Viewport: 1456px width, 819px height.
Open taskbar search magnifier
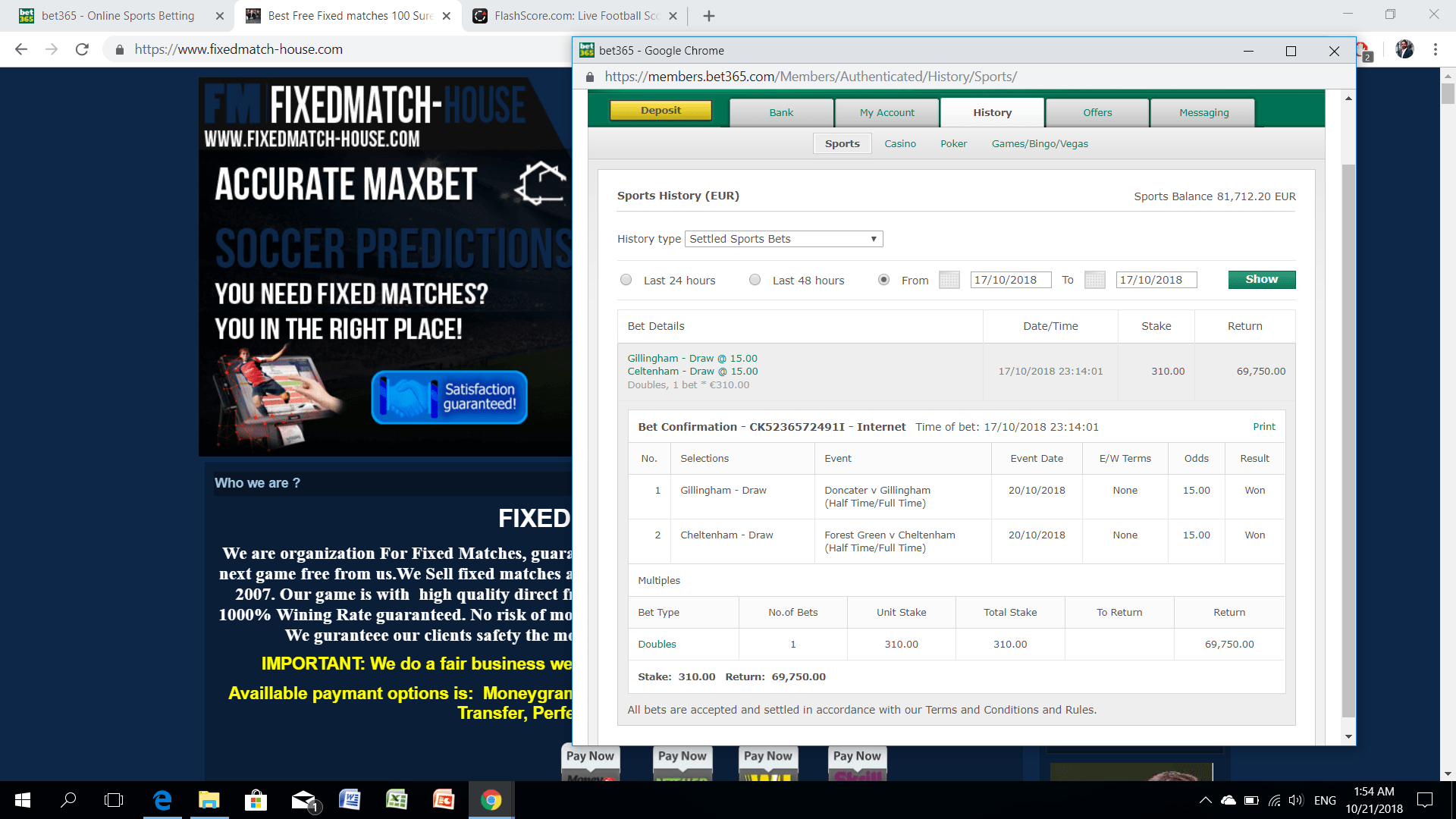click(x=68, y=800)
